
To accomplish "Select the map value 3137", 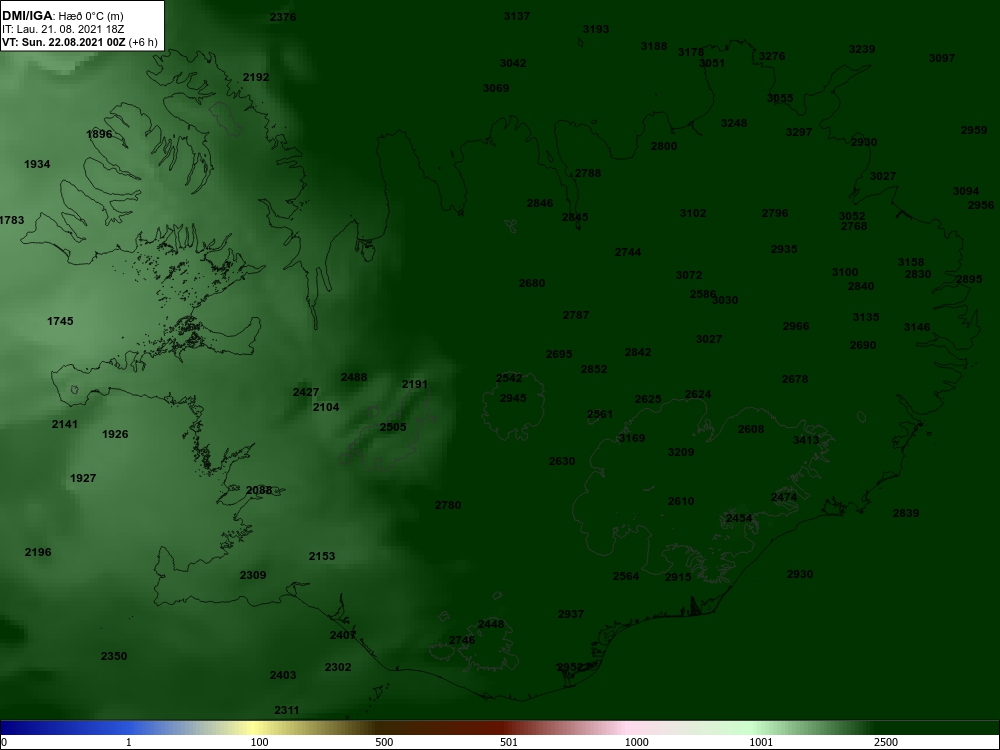I will pyautogui.click(x=517, y=16).
